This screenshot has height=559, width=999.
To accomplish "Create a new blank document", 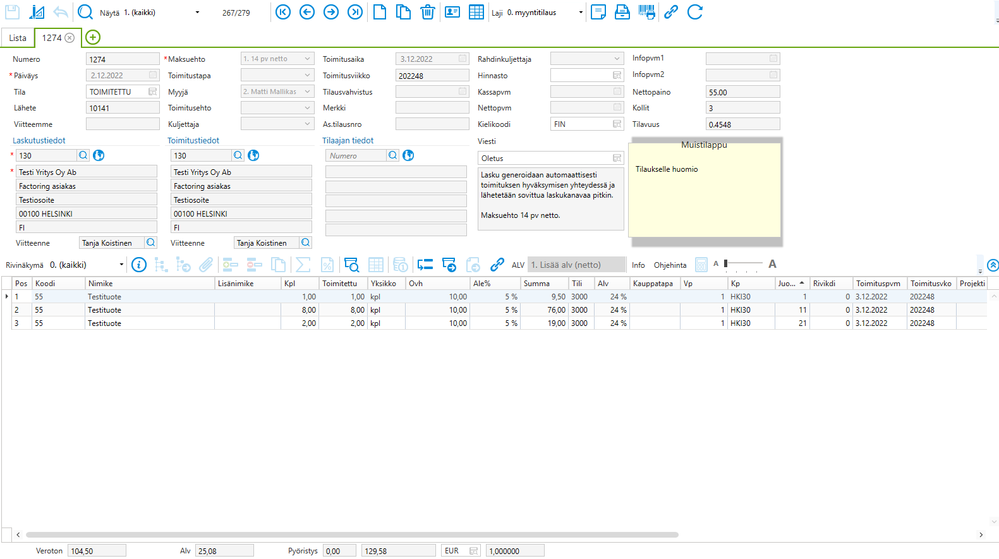I will [379, 11].
